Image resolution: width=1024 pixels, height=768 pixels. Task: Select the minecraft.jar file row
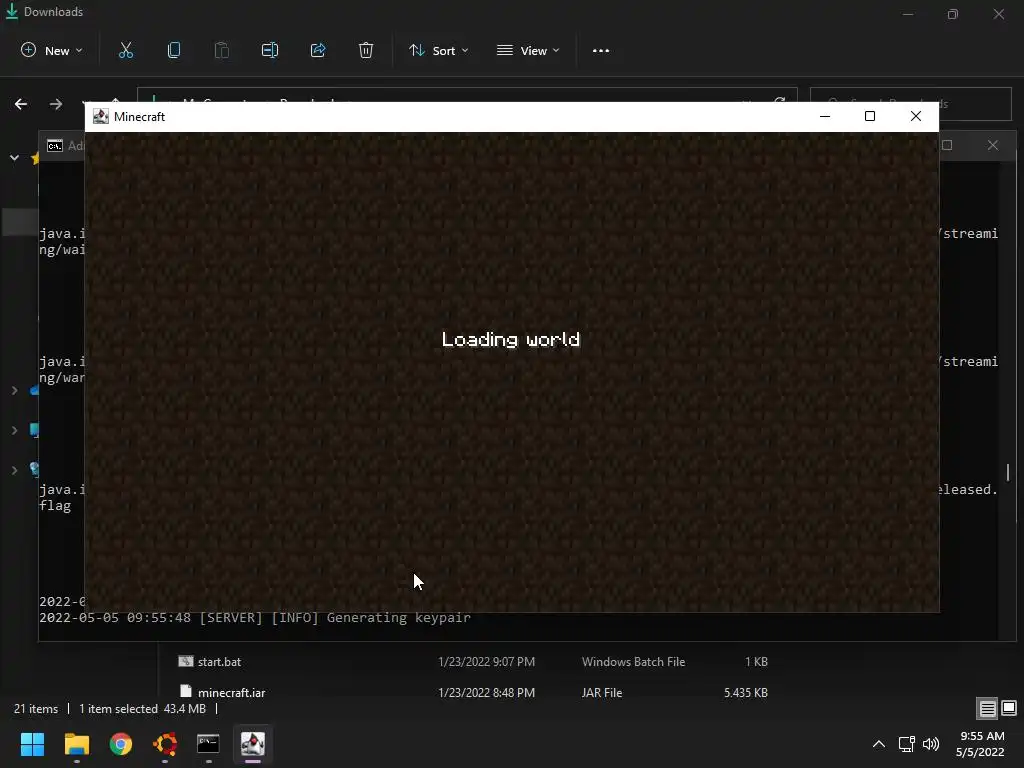[473, 691]
